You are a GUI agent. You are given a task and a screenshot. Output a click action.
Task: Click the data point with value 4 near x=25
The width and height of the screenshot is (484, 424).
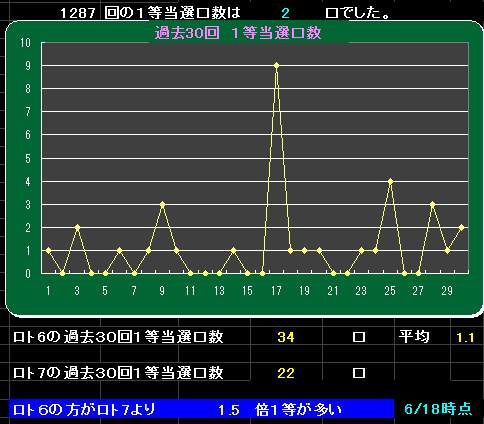pos(391,181)
